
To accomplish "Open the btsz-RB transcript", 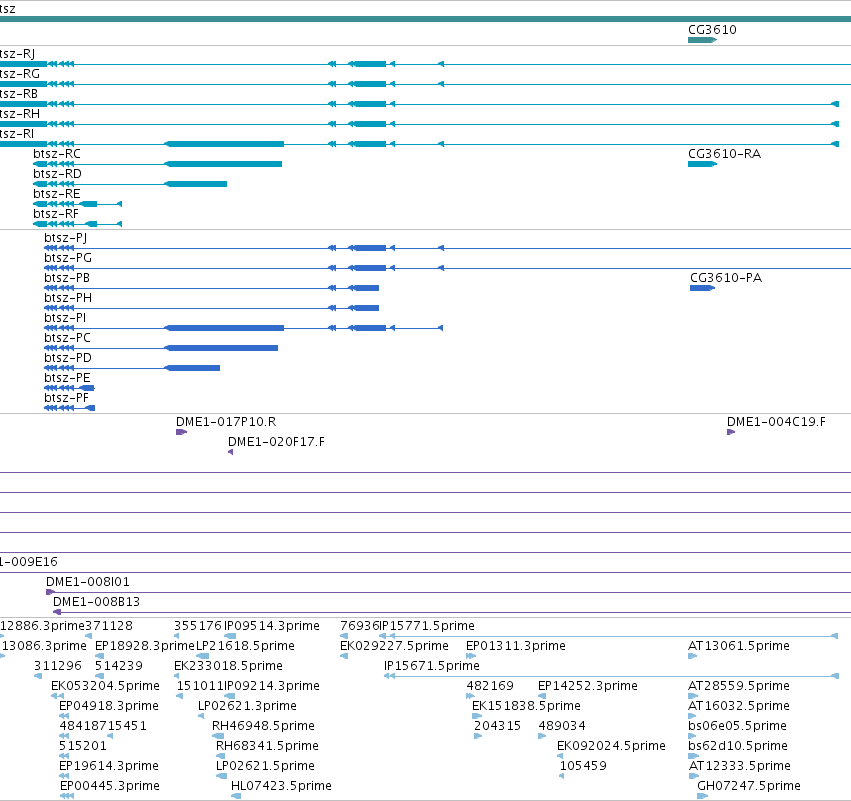I will pyautogui.click(x=19, y=94).
